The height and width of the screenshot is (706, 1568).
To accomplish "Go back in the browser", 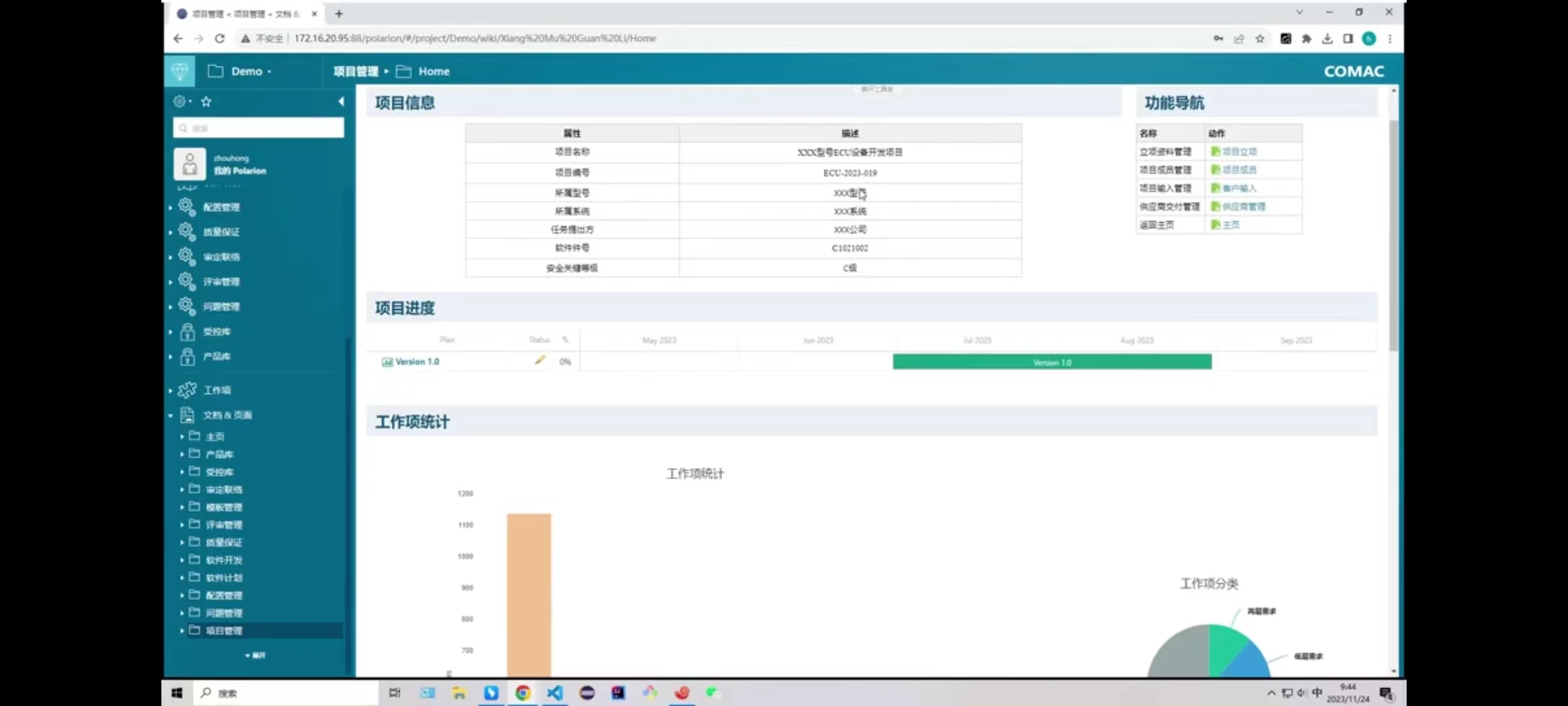I will tap(178, 39).
